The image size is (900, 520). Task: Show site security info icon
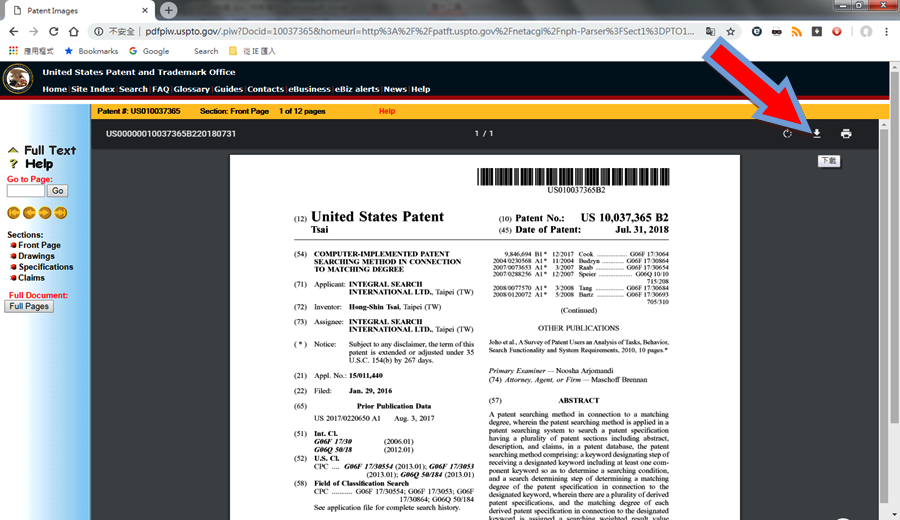pyautogui.click(x=98, y=32)
